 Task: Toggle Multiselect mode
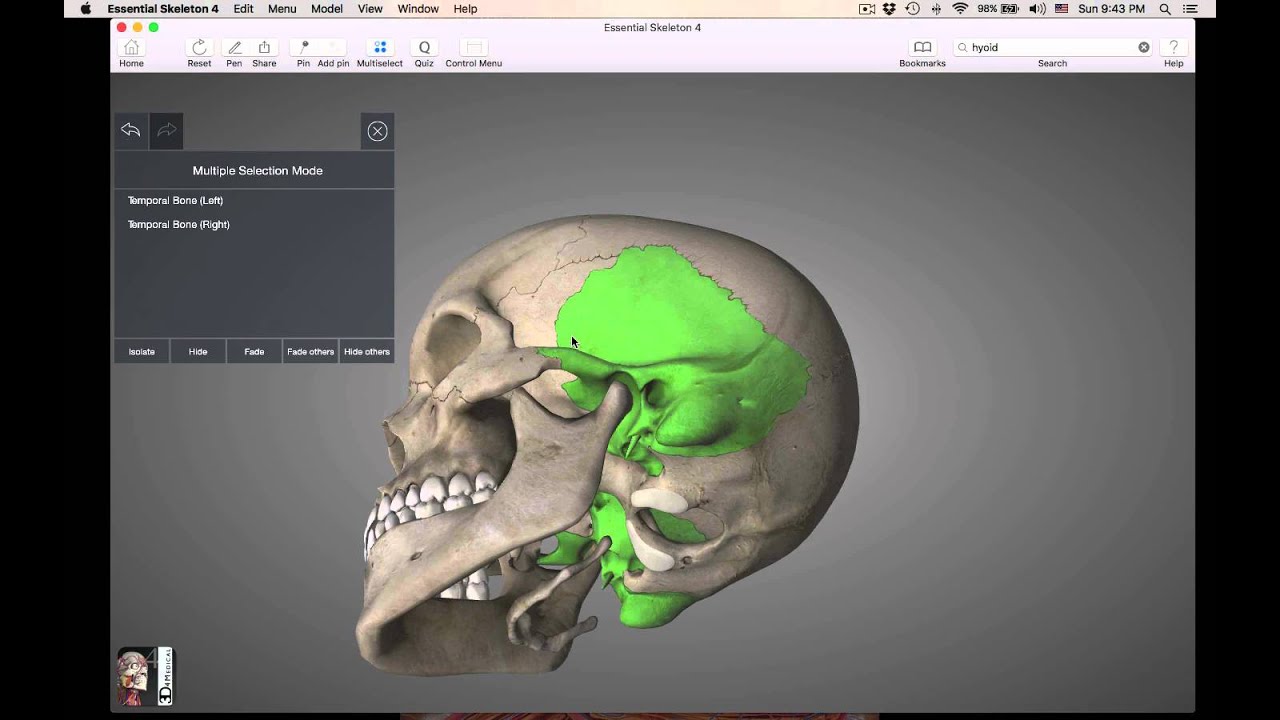380,53
